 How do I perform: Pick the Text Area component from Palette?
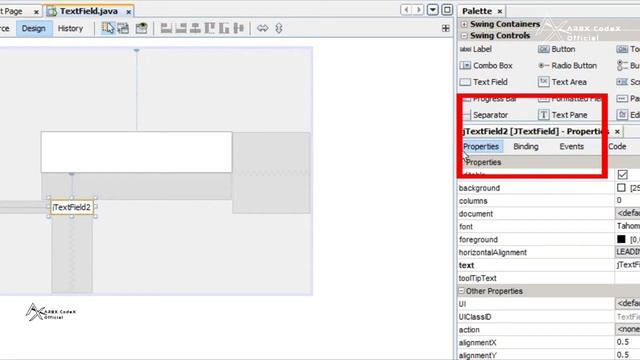562,82
